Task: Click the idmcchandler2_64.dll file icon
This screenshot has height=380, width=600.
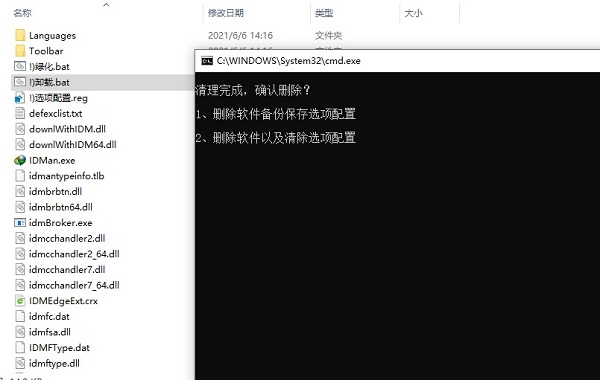Action: click(x=20, y=254)
